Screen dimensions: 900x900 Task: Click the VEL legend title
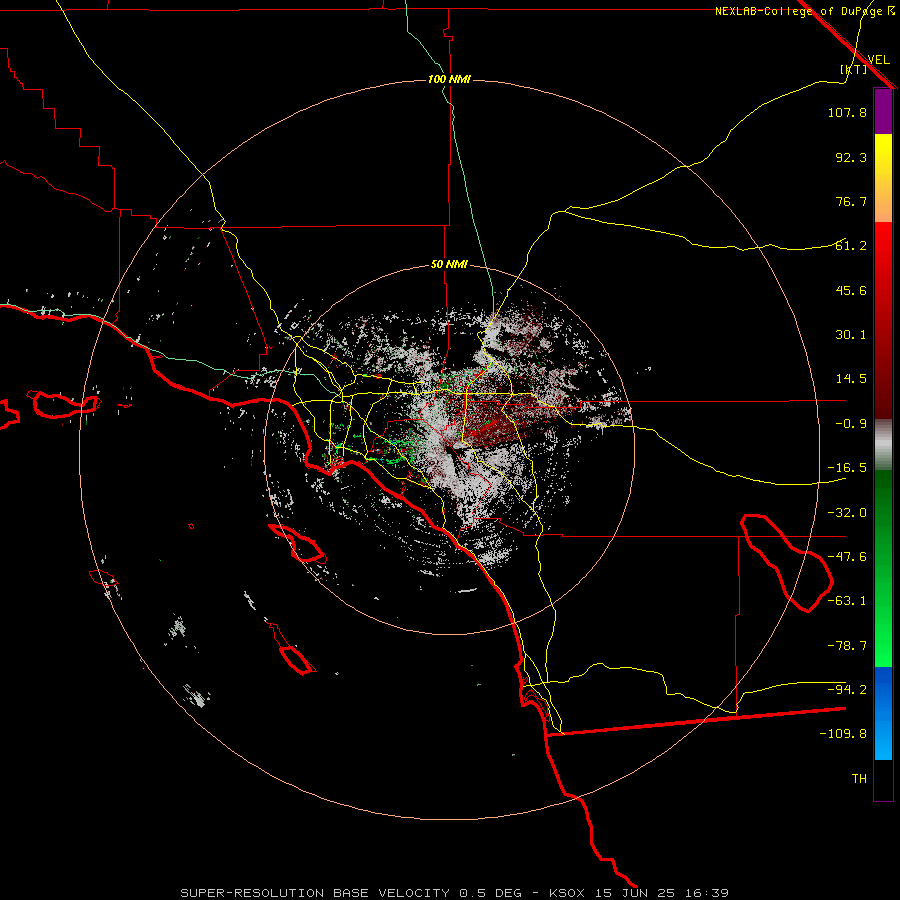pyautogui.click(x=878, y=59)
